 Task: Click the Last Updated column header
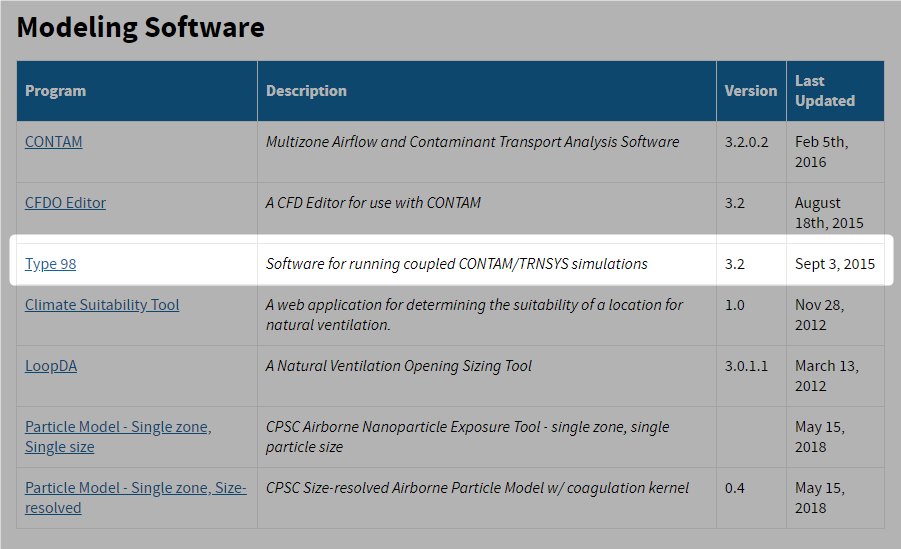tap(825, 91)
